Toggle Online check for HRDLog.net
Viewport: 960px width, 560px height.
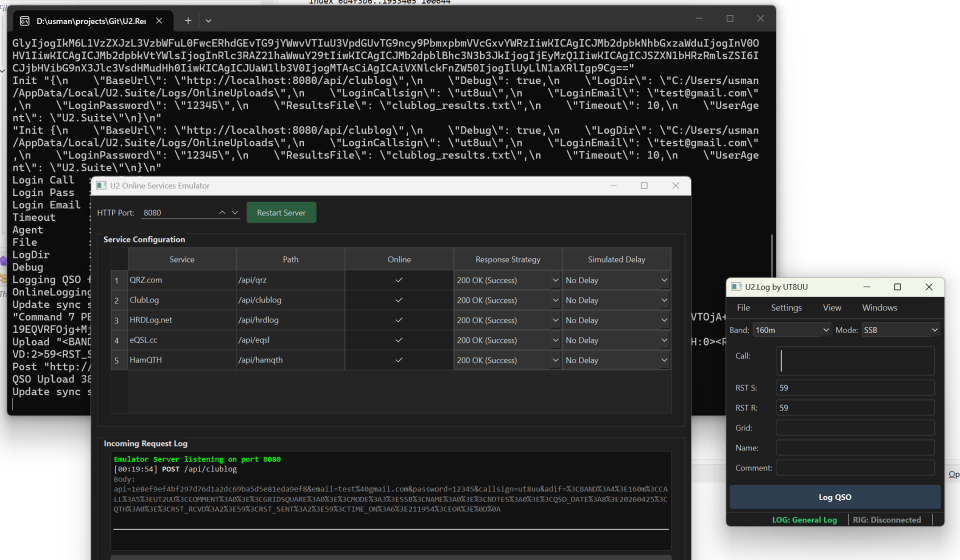(x=399, y=320)
